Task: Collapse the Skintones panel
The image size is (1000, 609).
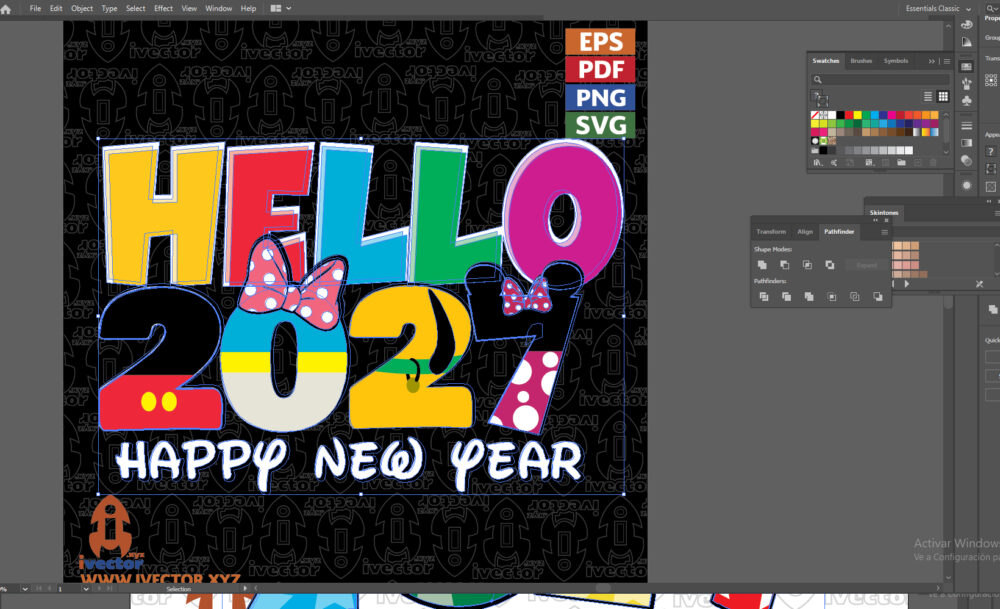Action: click(x=989, y=202)
